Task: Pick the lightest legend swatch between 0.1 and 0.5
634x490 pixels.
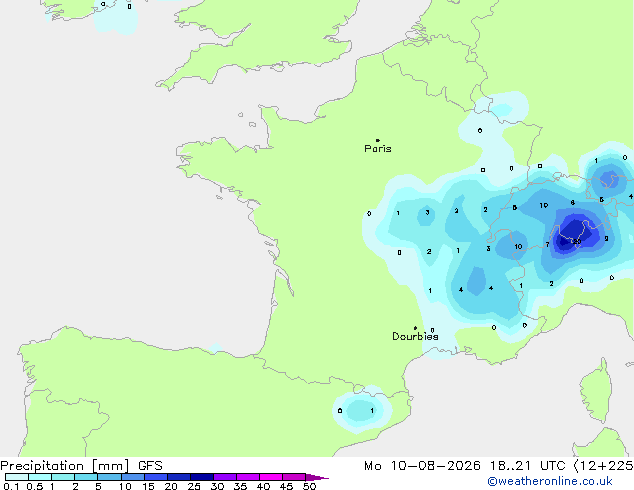Action: pos(17,477)
